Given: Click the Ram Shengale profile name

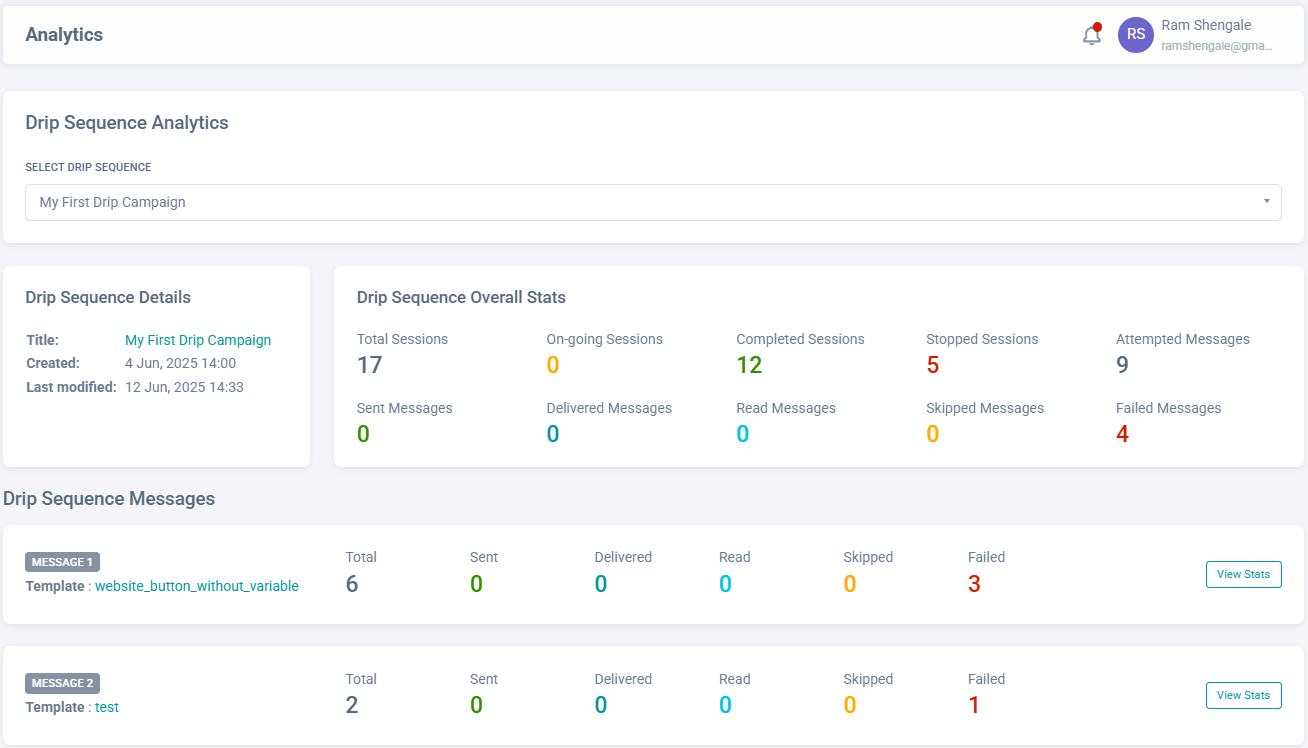Looking at the screenshot, I should click(1206, 25).
